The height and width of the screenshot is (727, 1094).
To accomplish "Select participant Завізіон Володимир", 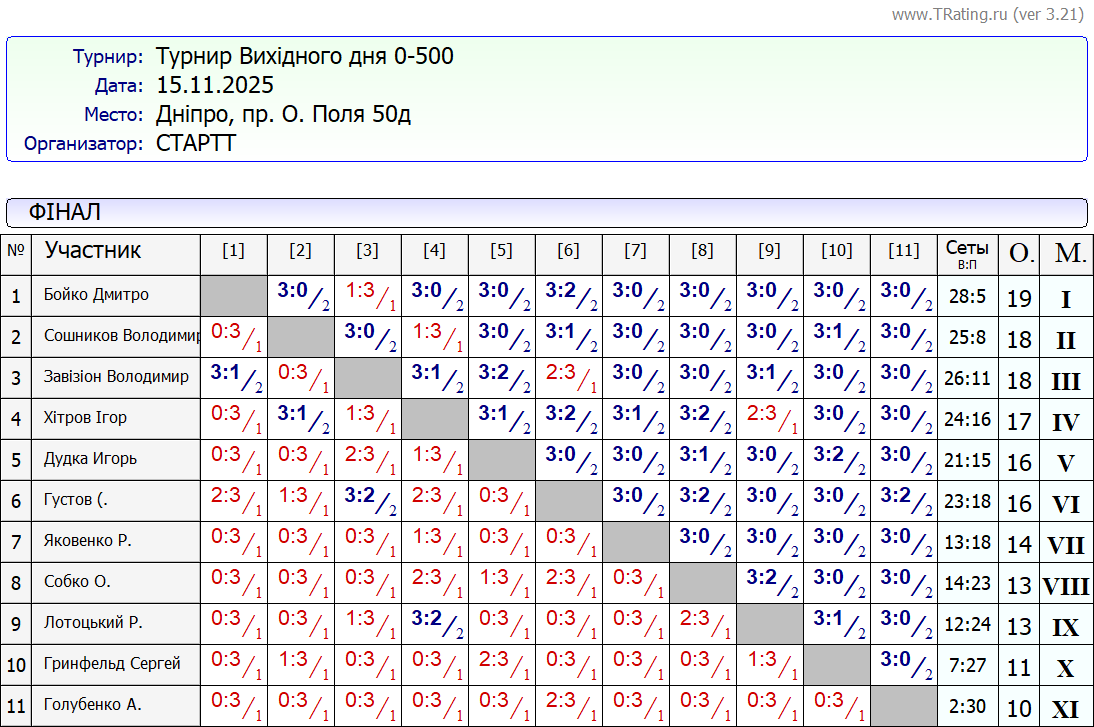I will [x=116, y=377].
